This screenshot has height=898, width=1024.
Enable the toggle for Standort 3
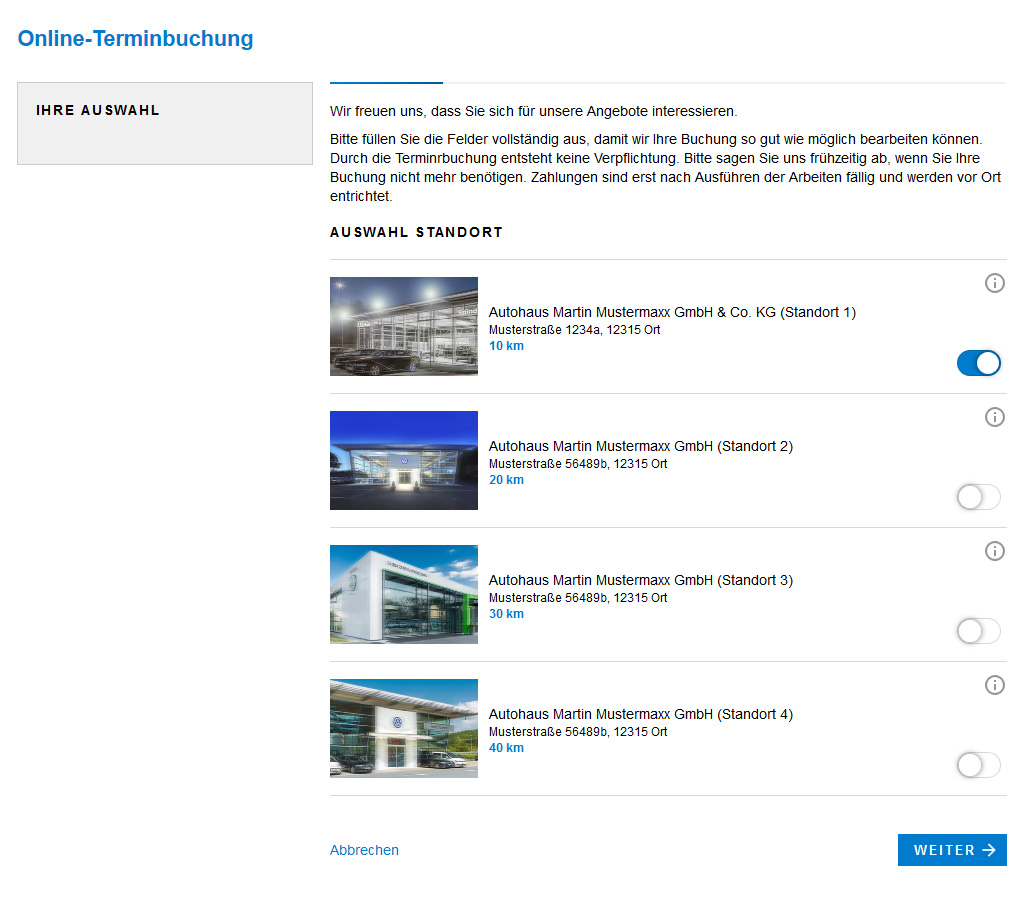tap(978, 631)
